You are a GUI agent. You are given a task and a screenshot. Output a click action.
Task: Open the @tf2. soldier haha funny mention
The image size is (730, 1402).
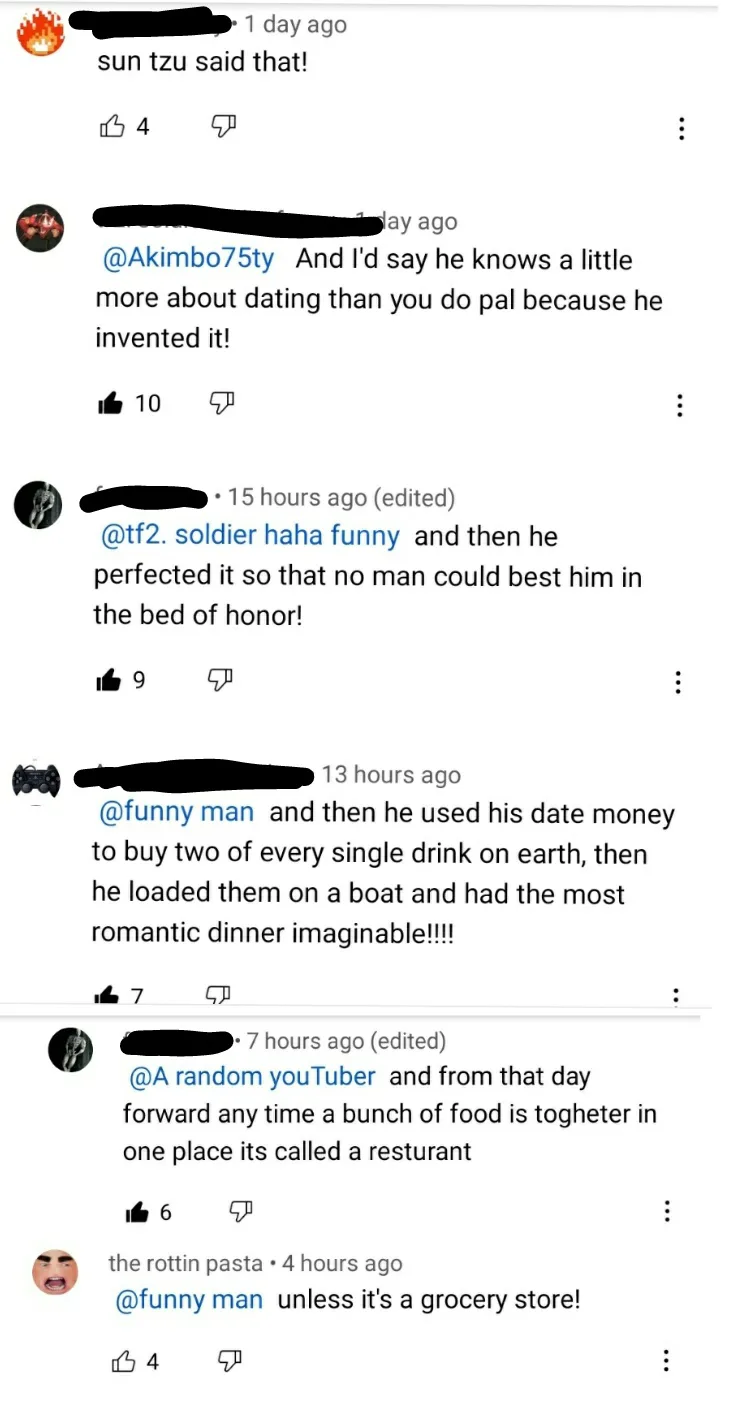[250, 536]
